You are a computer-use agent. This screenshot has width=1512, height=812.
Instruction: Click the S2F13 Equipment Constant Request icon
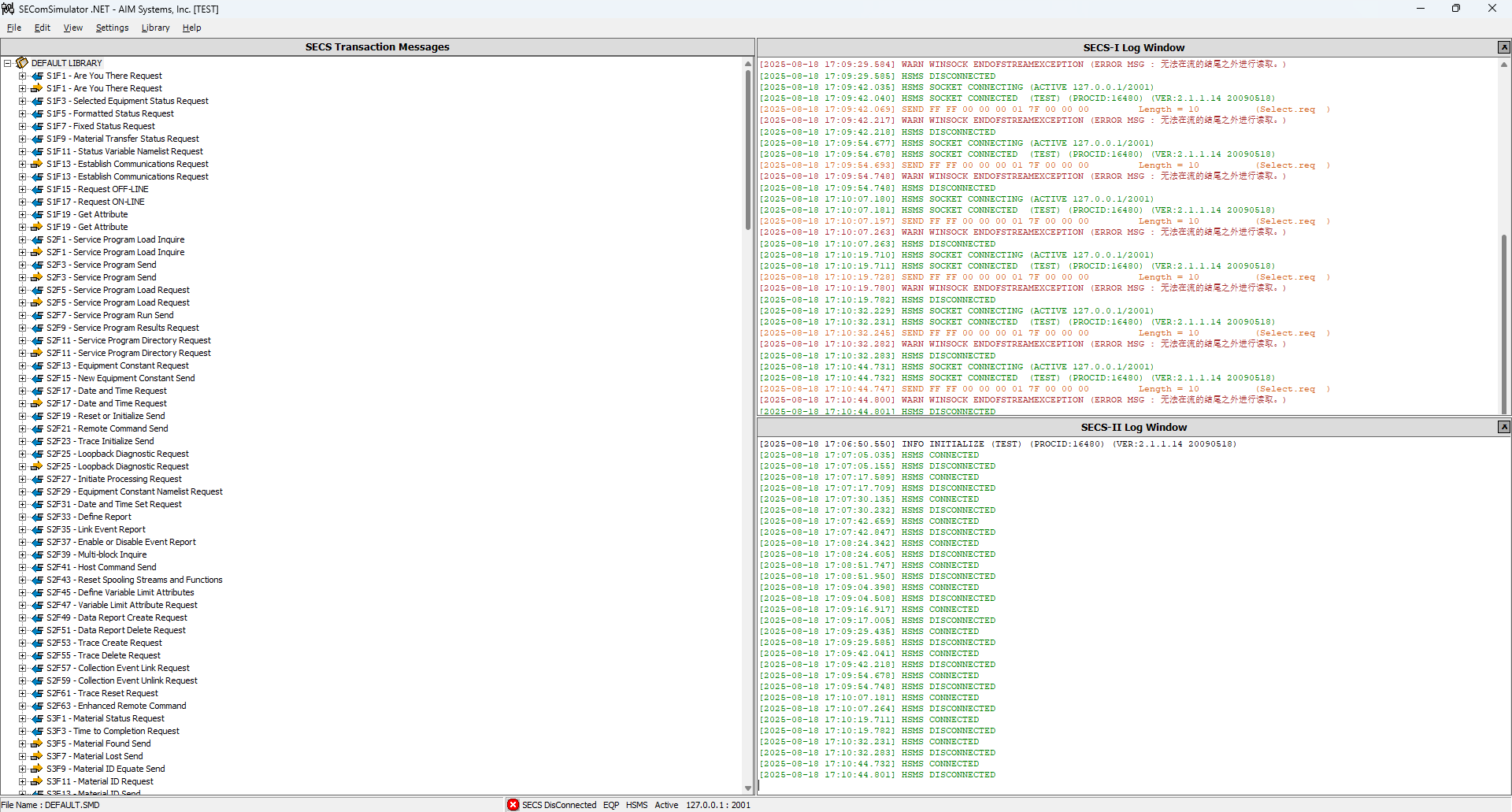tap(36, 365)
